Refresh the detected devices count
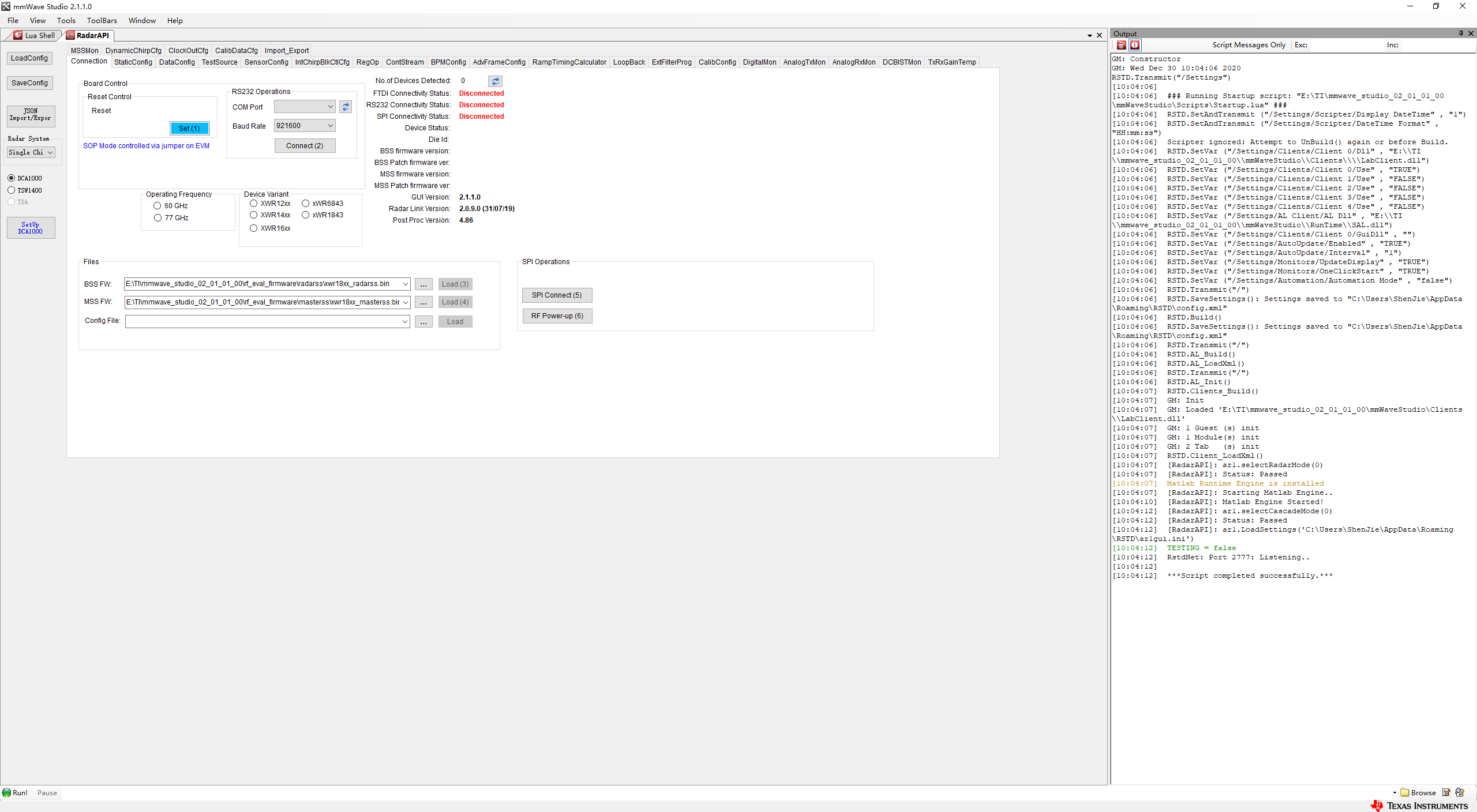Viewport: 1477px width, 812px height. click(495, 81)
